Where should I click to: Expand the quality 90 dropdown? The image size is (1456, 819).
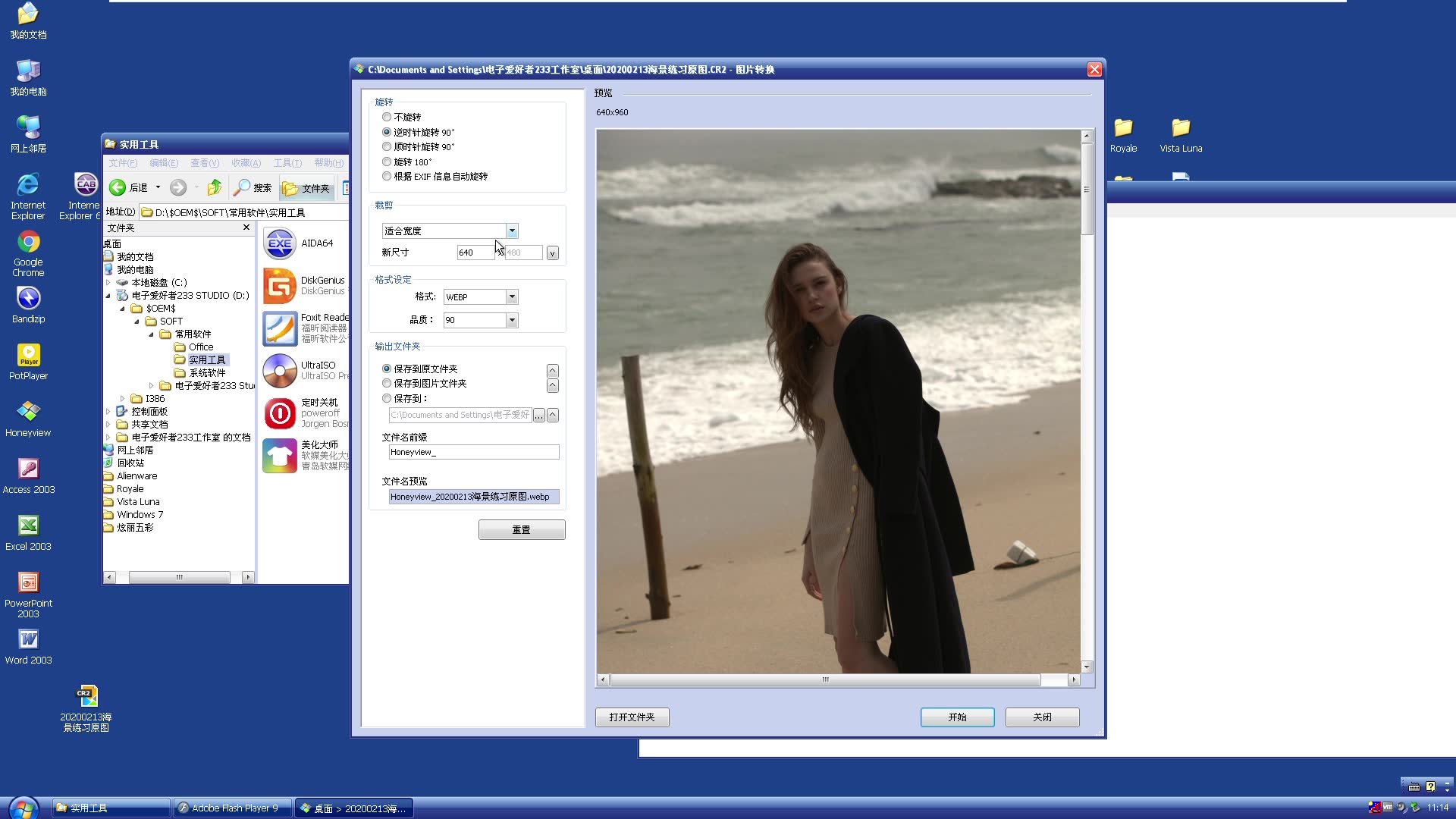click(x=512, y=320)
